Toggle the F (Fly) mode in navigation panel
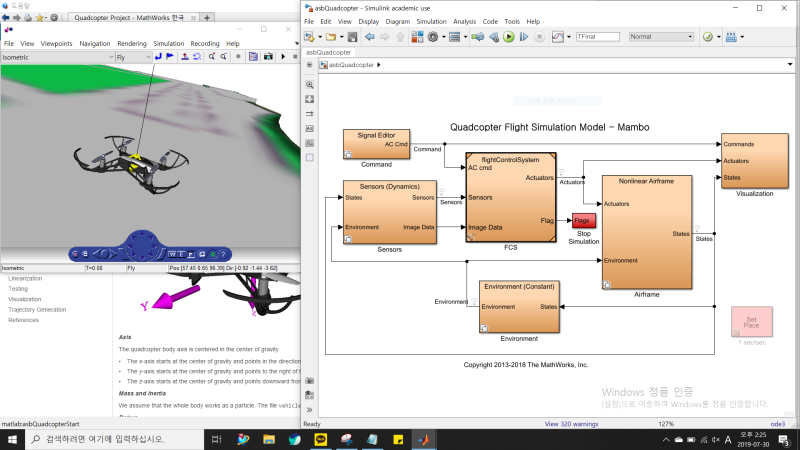The height and width of the screenshot is (450, 800). [190, 254]
